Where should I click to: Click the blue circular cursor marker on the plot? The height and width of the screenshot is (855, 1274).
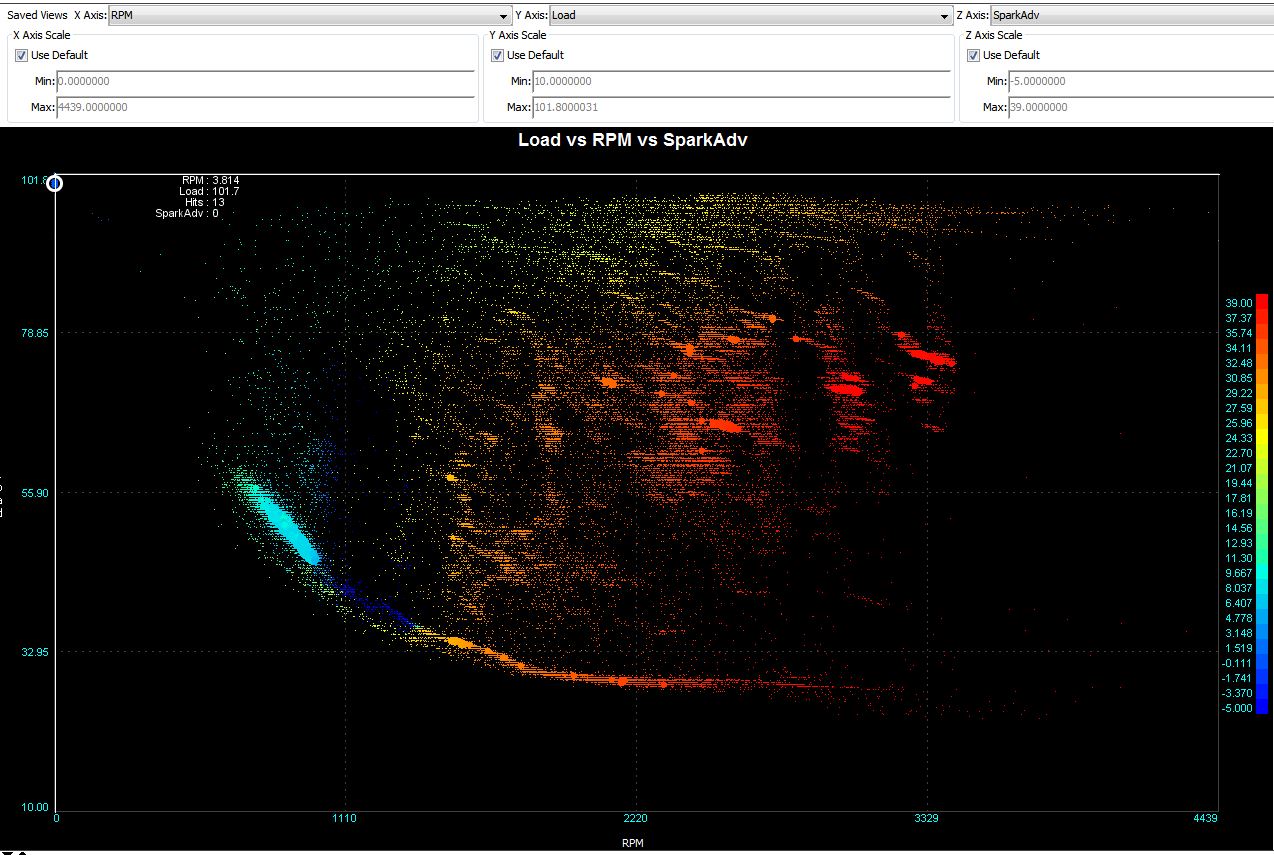click(55, 183)
